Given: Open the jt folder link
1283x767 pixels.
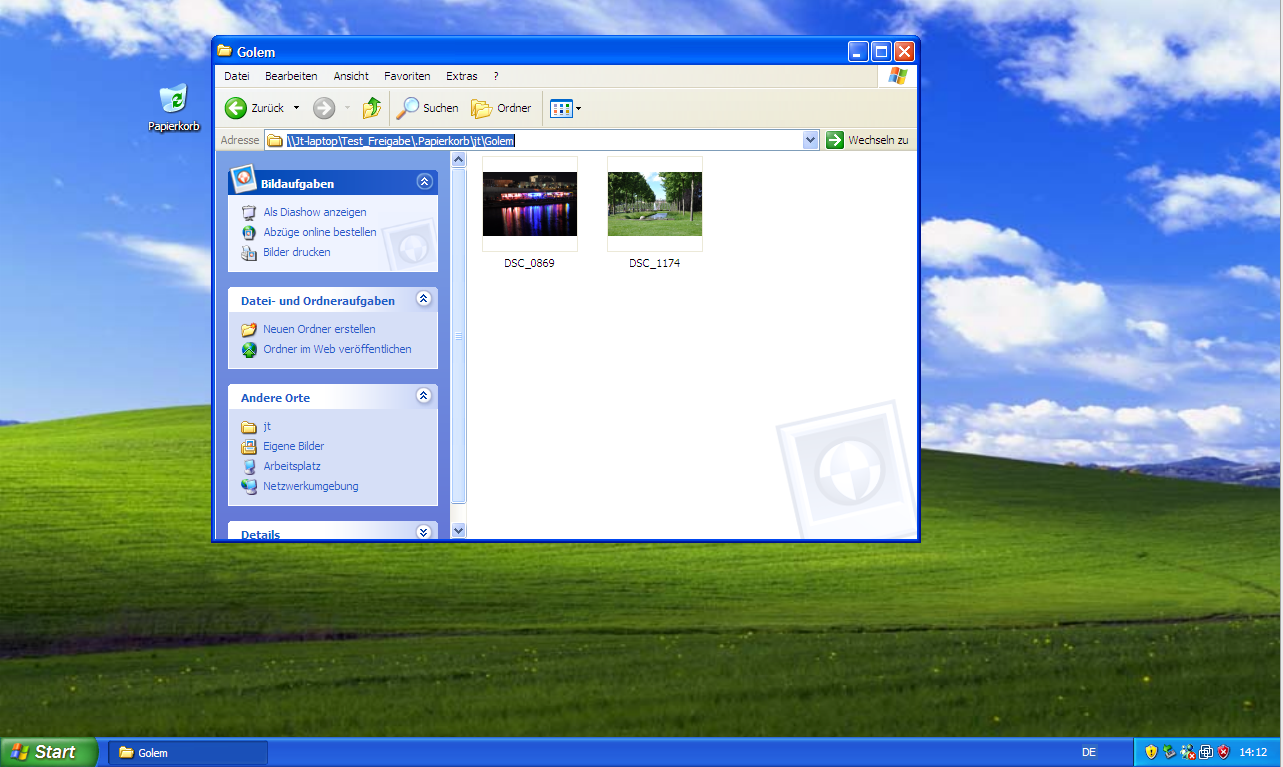Looking at the screenshot, I should [267, 426].
